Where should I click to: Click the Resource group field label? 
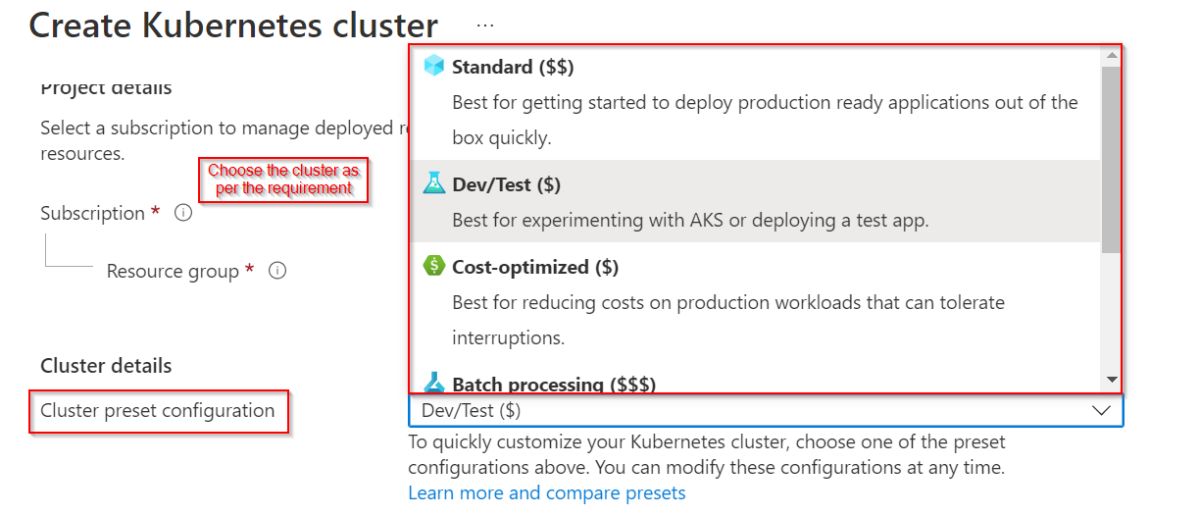point(173,271)
